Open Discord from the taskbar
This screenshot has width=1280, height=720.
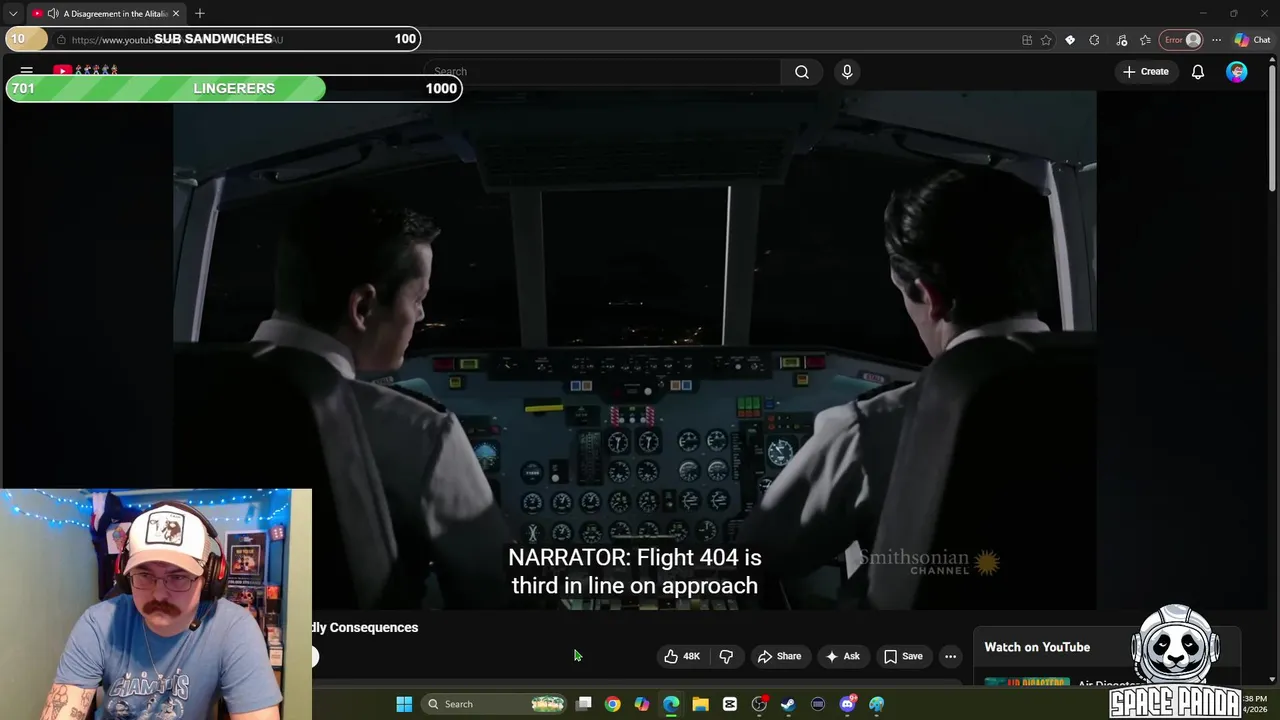pyautogui.click(x=847, y=704)
